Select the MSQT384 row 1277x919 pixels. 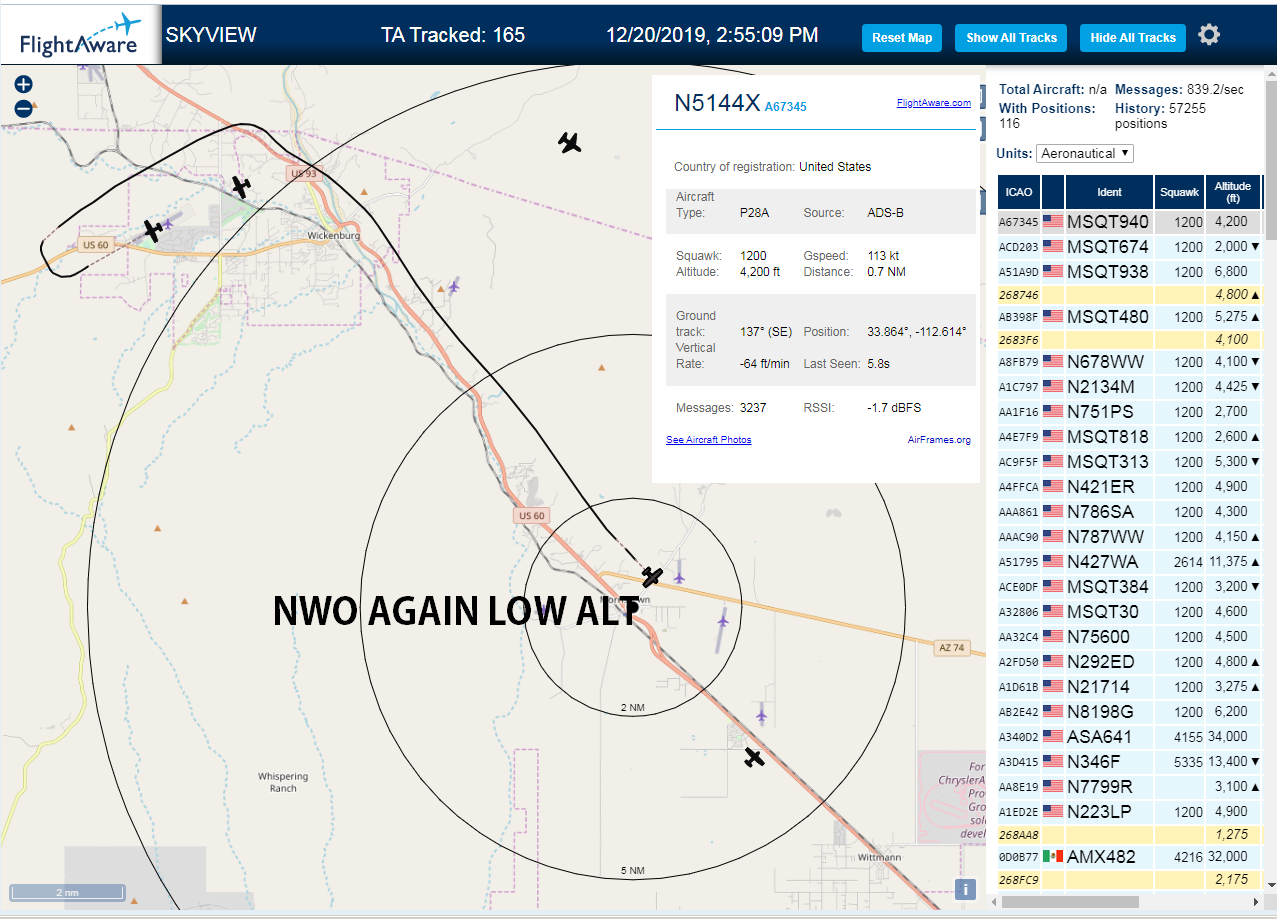tap(1129, 587)
